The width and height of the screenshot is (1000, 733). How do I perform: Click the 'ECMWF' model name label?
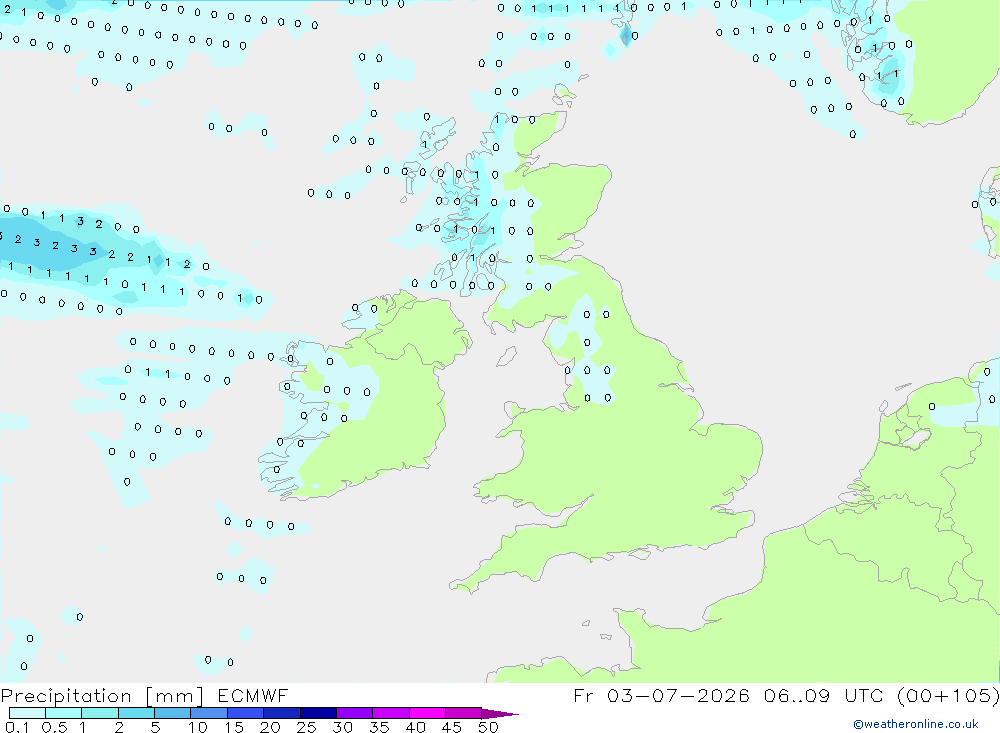[253, 695]
